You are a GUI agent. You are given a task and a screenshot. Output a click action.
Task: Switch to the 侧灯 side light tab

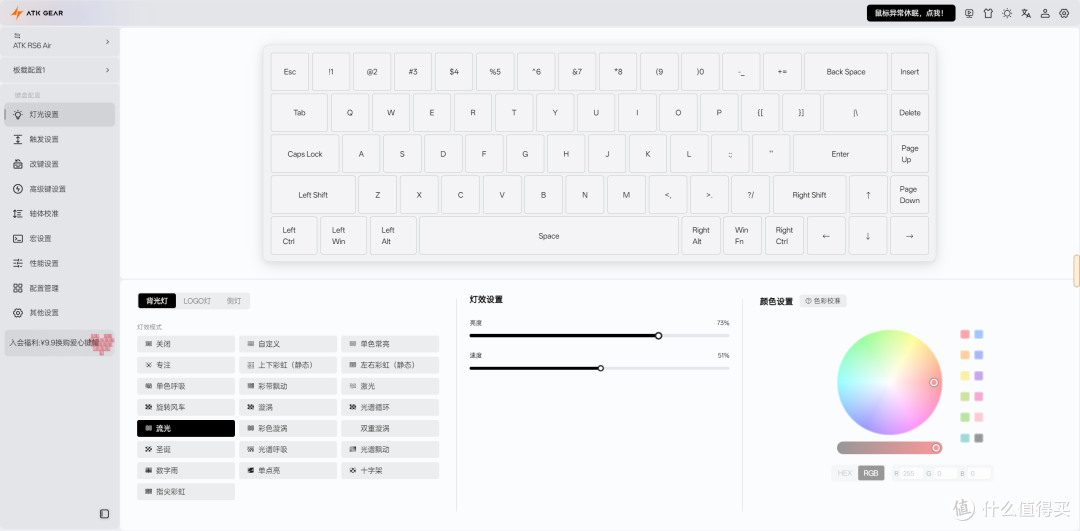click(x=234, y=301)
